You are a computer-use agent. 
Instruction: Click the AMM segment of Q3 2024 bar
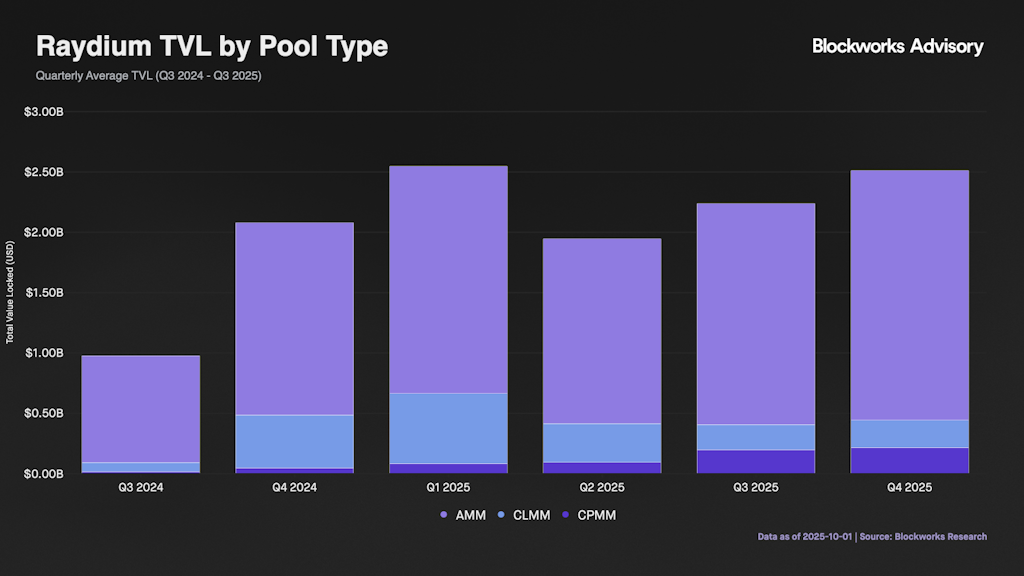[x=140, y=409]
